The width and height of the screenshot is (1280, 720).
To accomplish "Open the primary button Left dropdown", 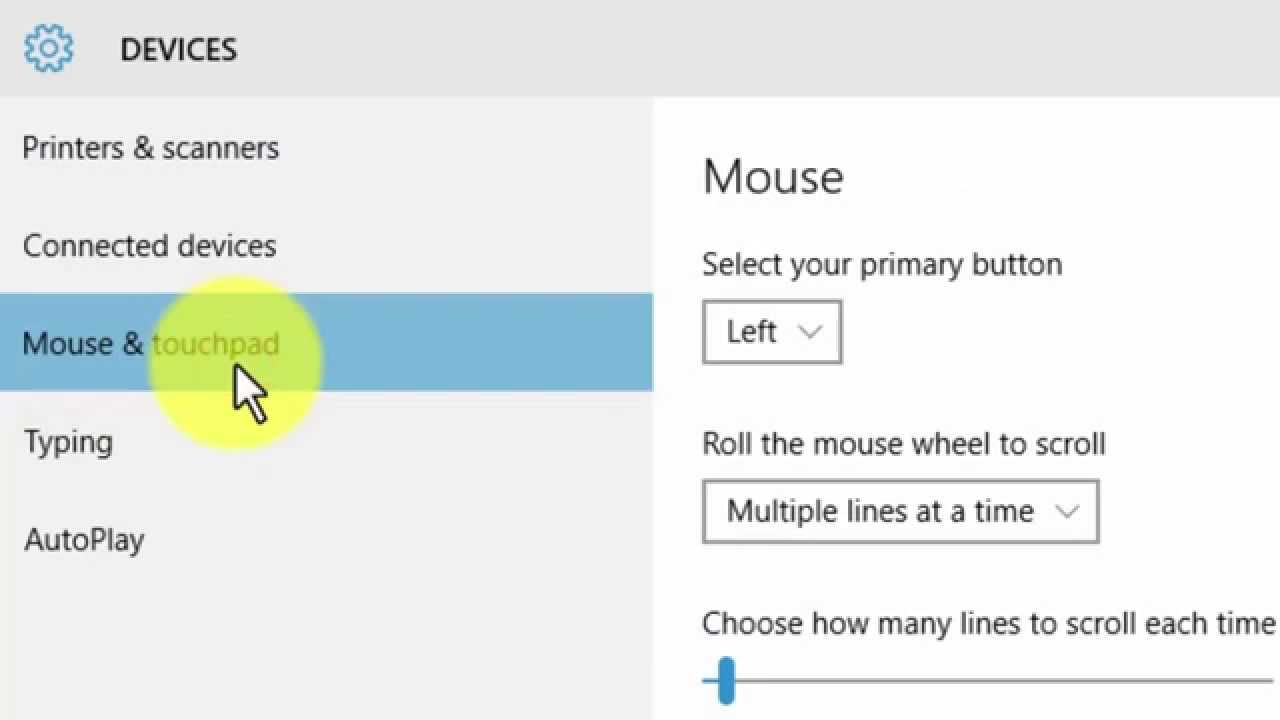I will pos(771,332).
